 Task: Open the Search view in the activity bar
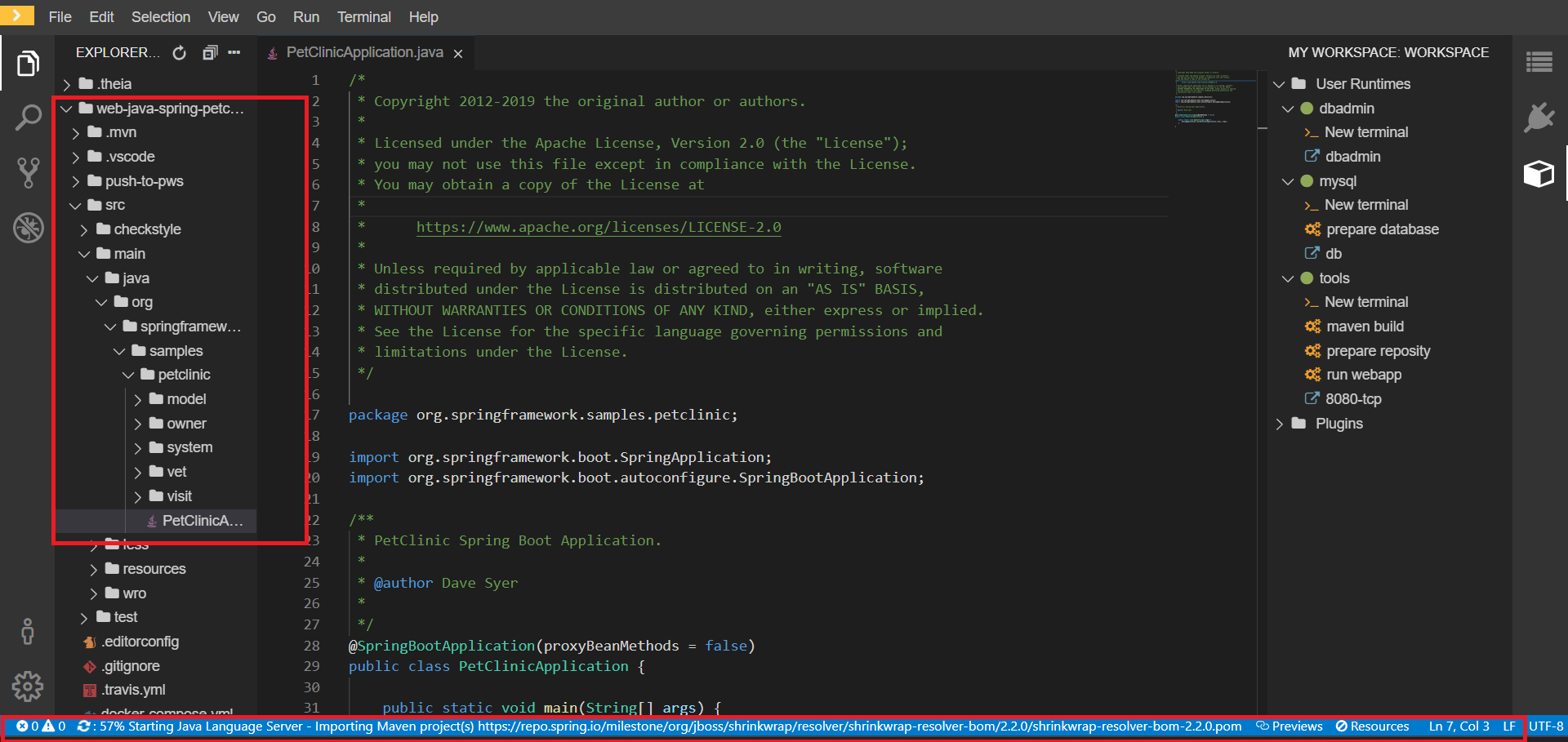pos(28,118)
